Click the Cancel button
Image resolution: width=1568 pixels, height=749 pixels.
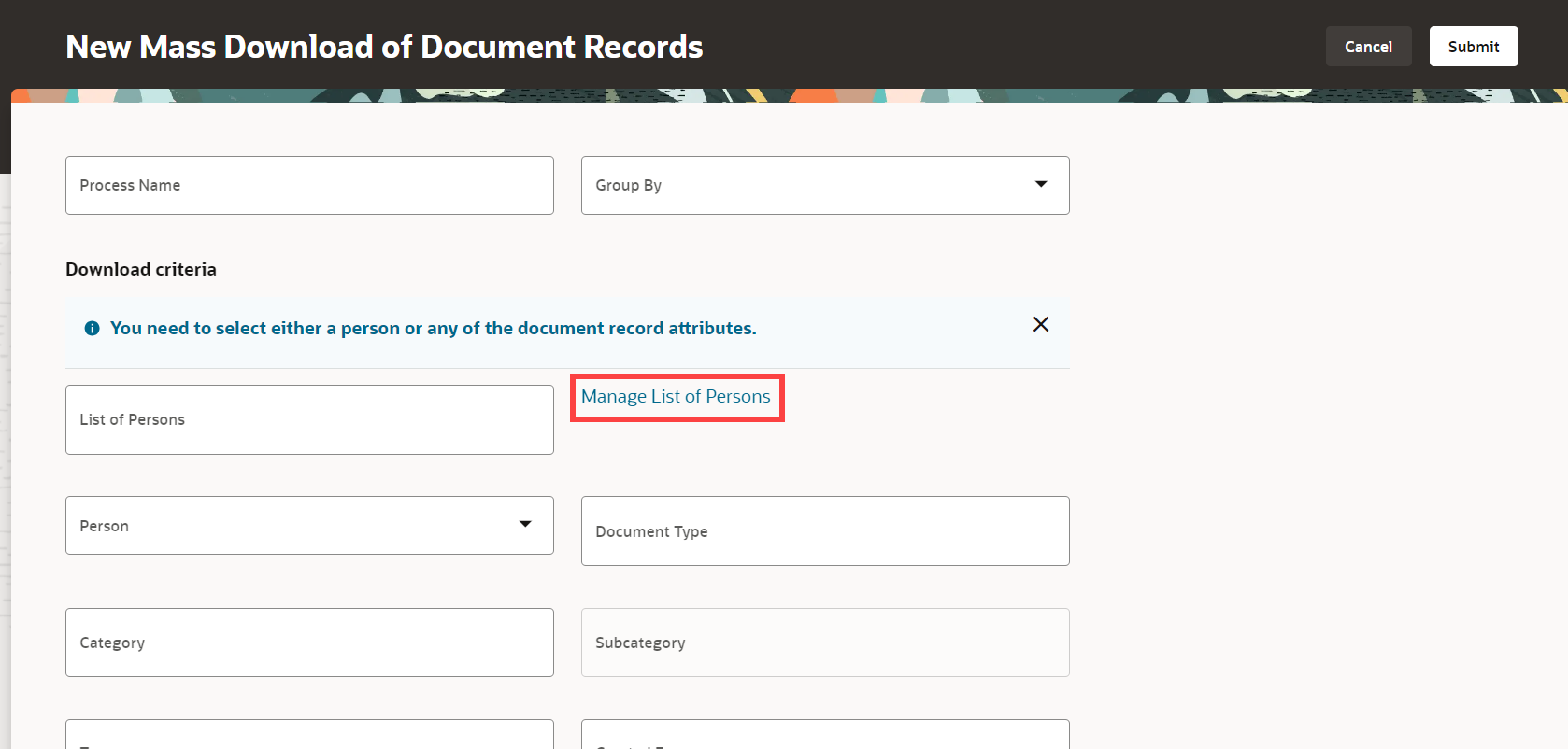(x=1368, y=47)
